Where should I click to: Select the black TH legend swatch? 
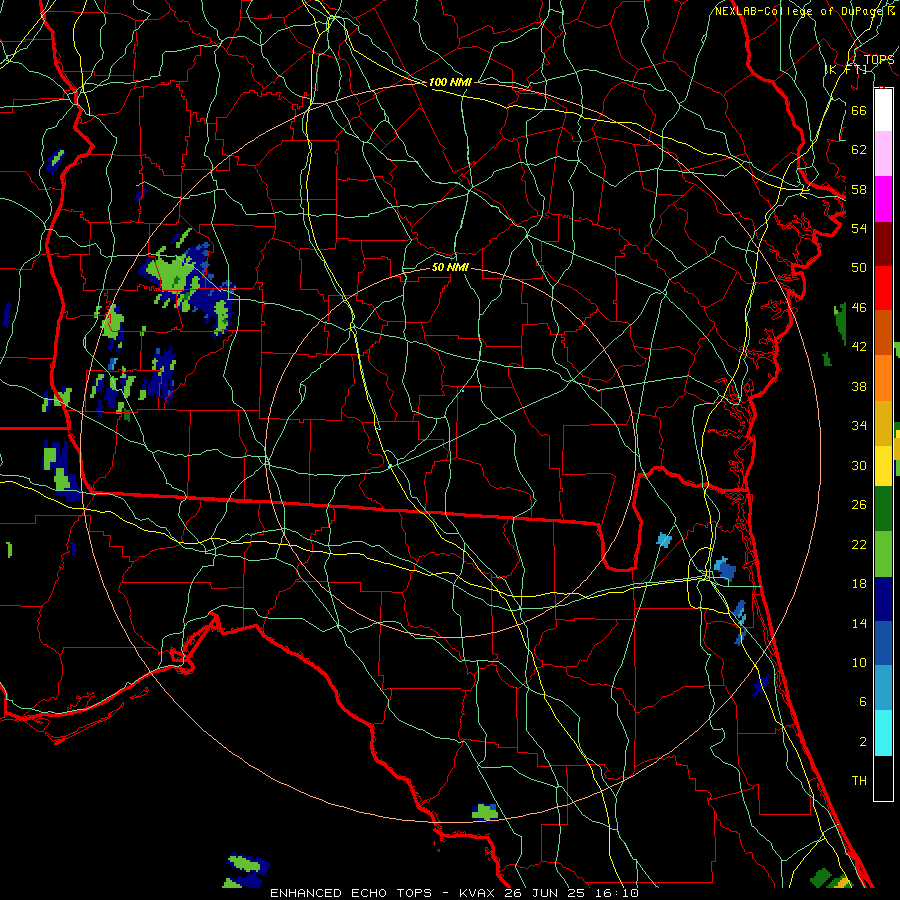pyautogui.click(x=883, y=778)
